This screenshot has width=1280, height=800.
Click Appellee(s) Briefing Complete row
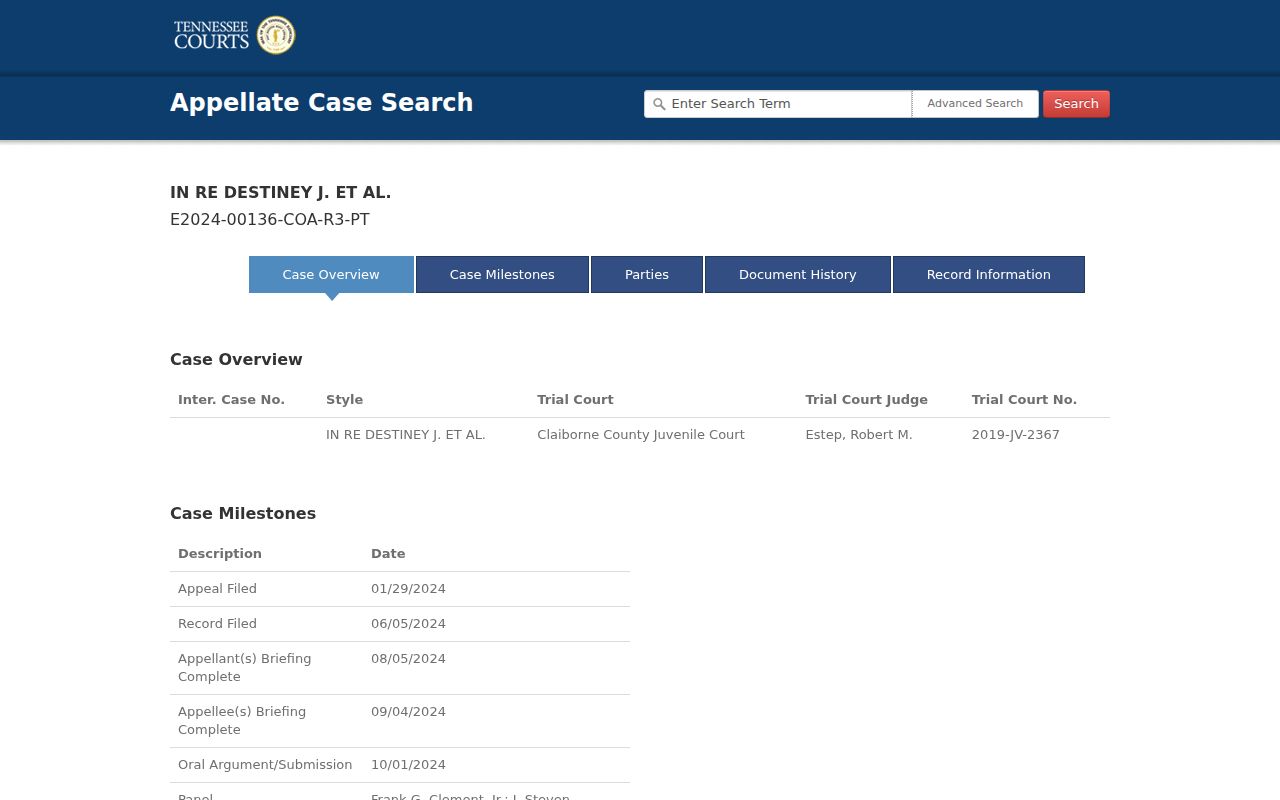pos(400,721)
